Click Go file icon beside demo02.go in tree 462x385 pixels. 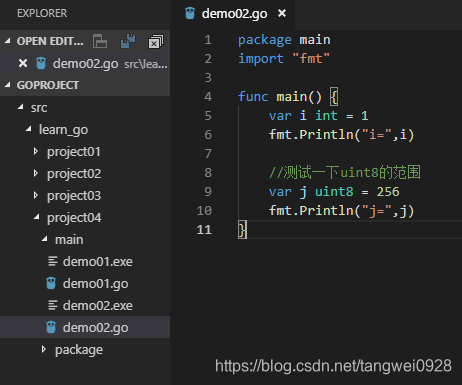(x=51, y=327)
